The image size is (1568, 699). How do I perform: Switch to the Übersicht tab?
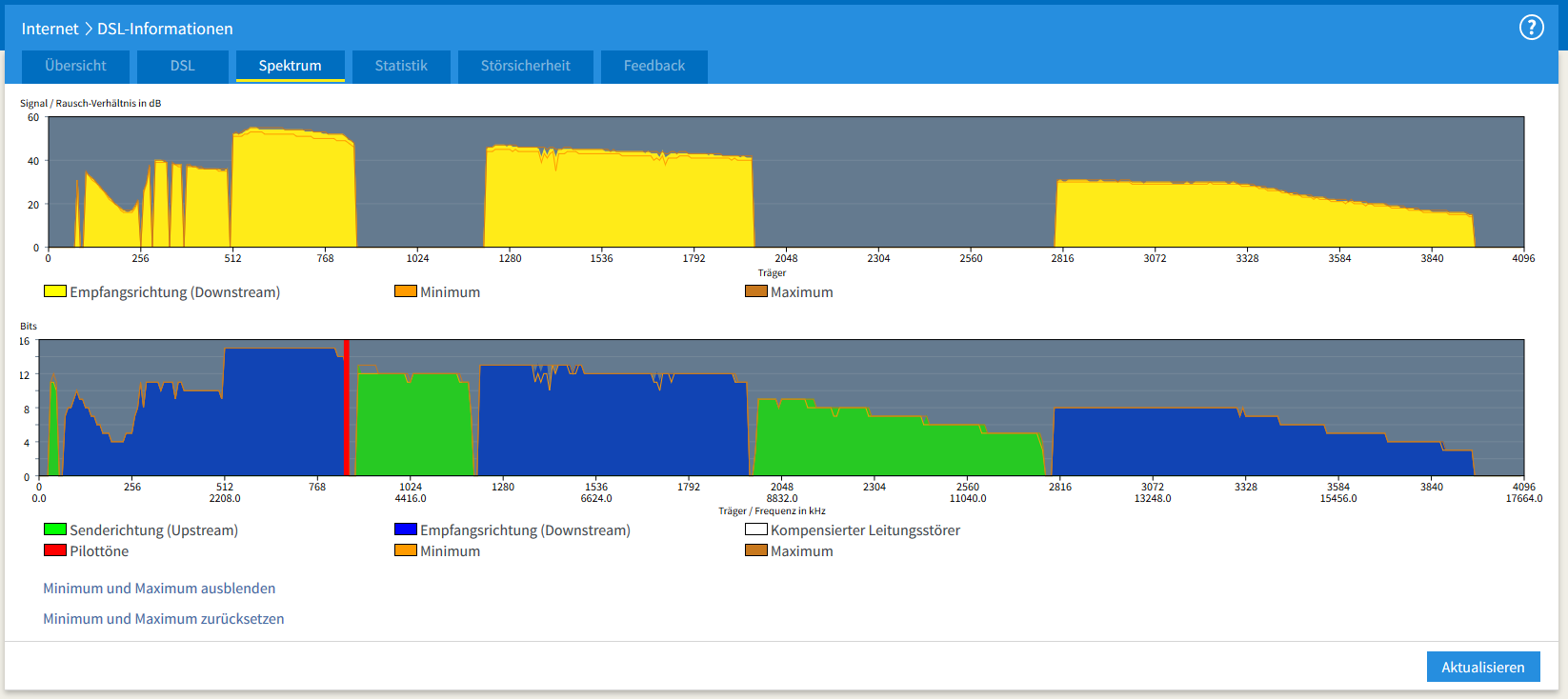click(75, 66)
